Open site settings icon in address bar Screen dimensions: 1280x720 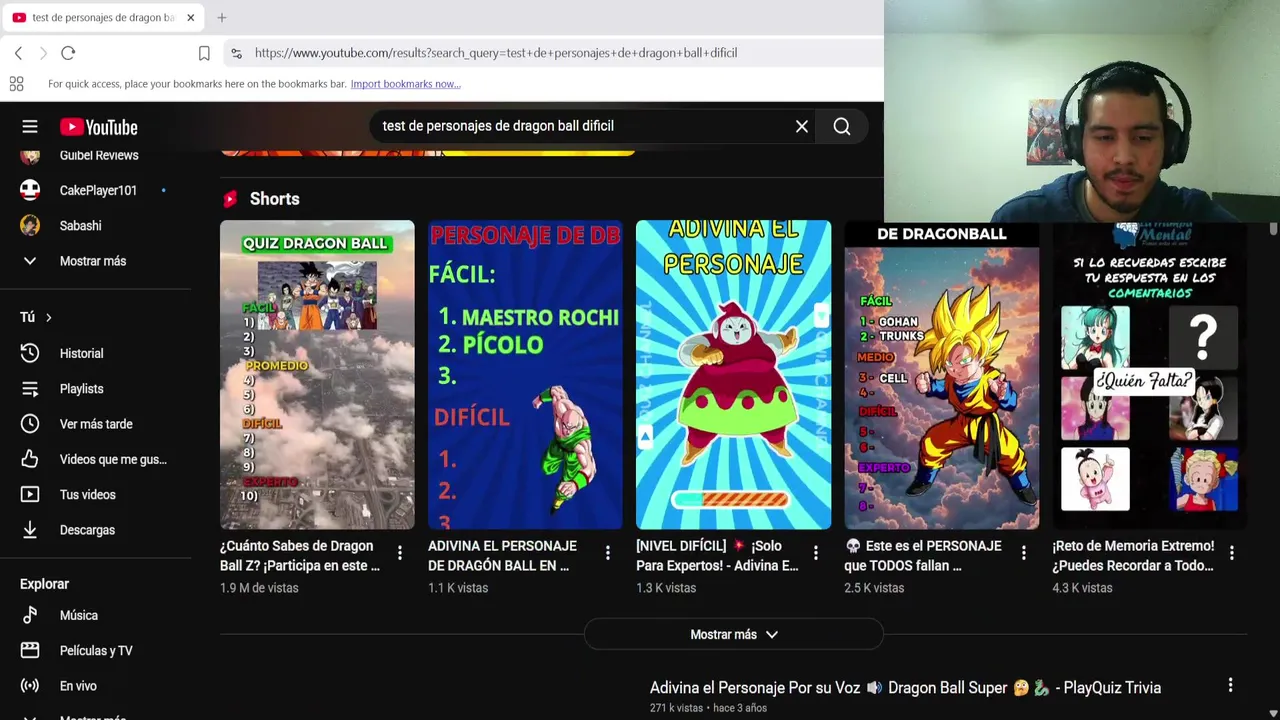click(x=235, y=53)
